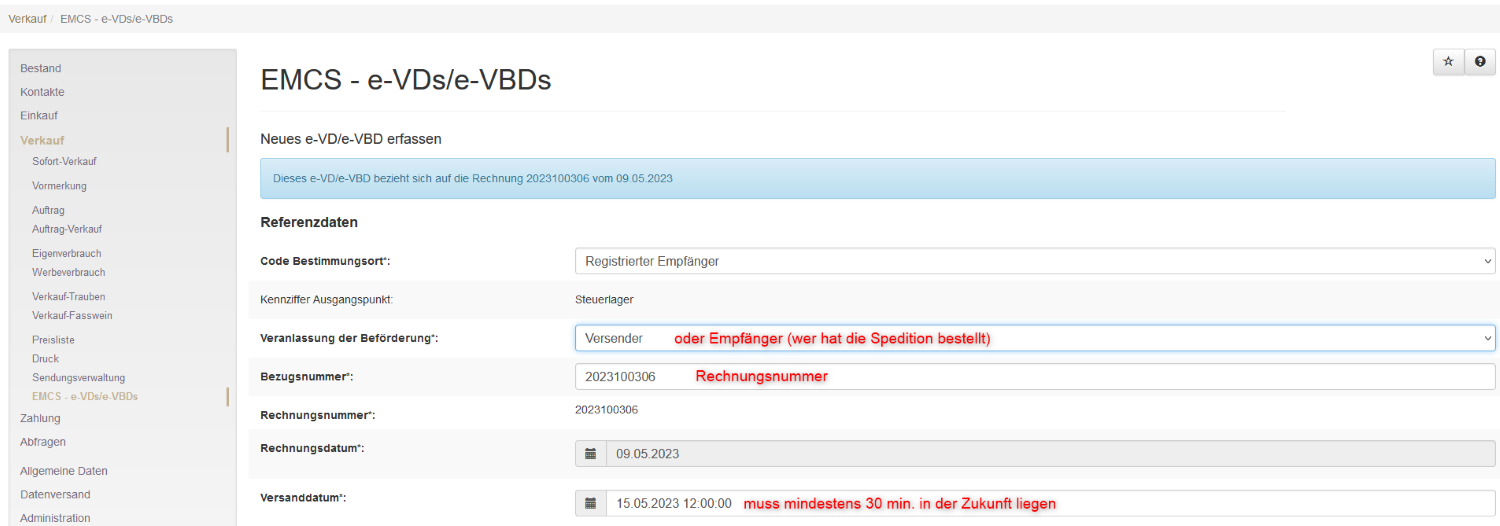Go to Vormerkung in the sidebar
Viewport: 1500px width, 526px height.
click(59, 186)
